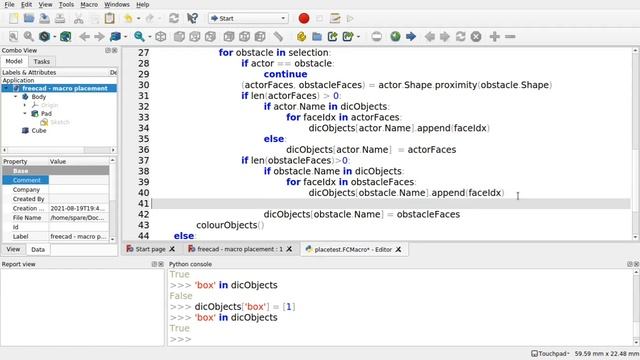Create a new document with the New icon

[x=13, y=18]
